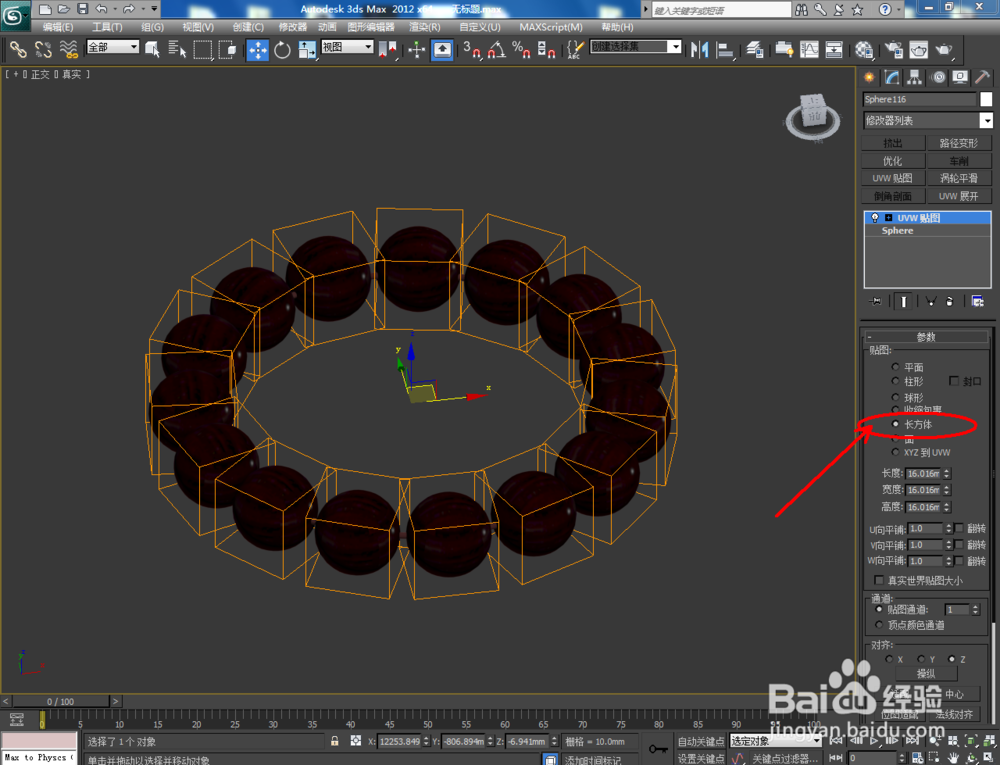1000x765 pixels.
Task: Select the Select and Move tool
Action: pos(258,50)
